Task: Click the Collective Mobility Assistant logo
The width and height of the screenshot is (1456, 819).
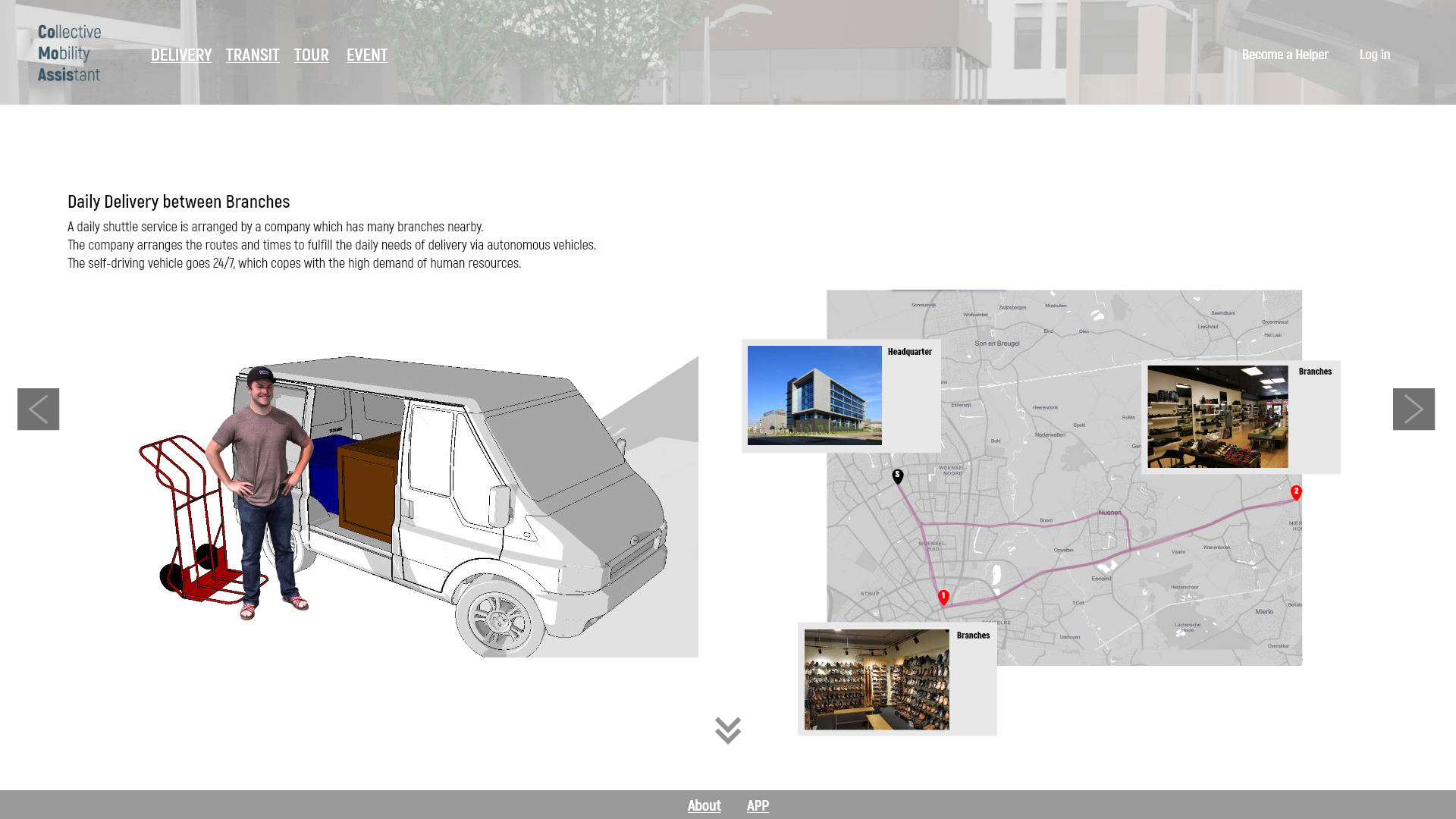Action: point(69,53)
